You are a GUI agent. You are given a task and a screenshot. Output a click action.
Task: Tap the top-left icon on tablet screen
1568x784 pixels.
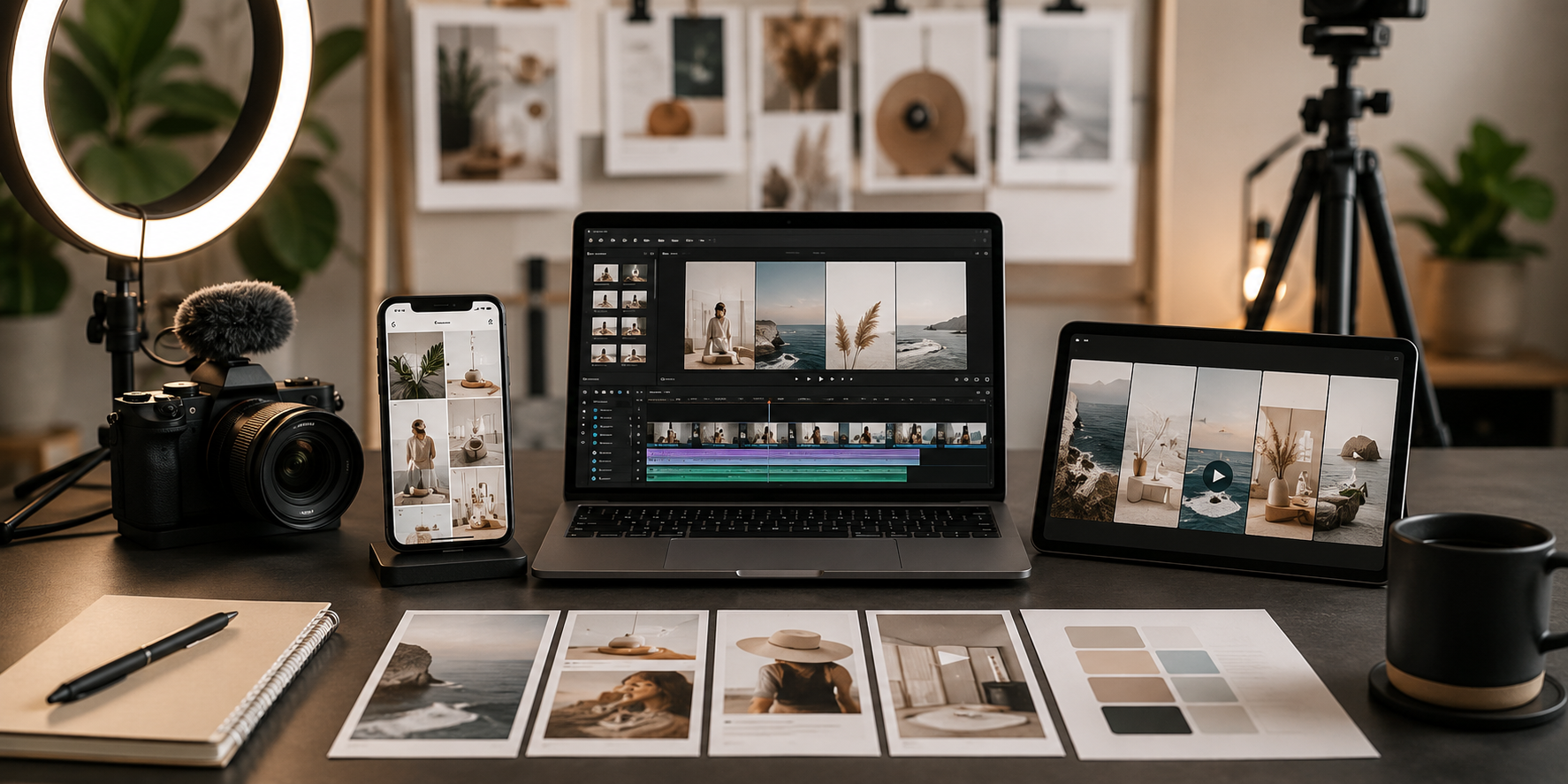[1078, 339]
